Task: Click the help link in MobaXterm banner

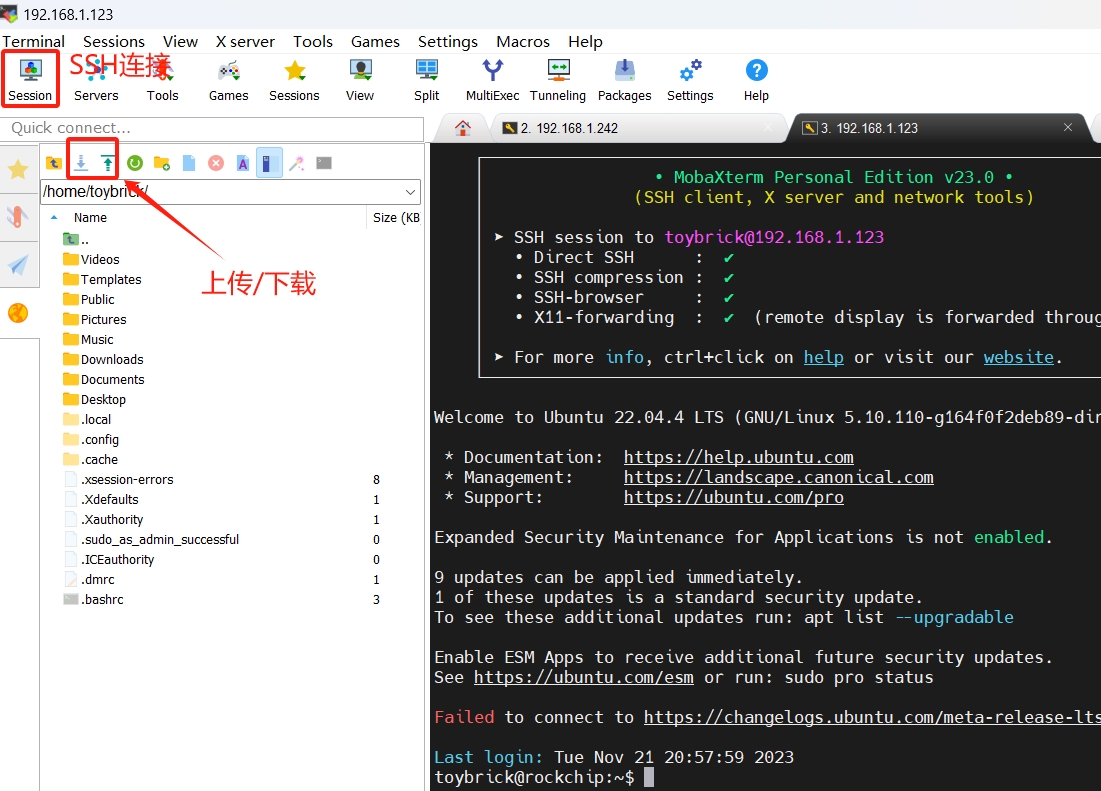Action: pyautogui.click(x=824, y=357)
